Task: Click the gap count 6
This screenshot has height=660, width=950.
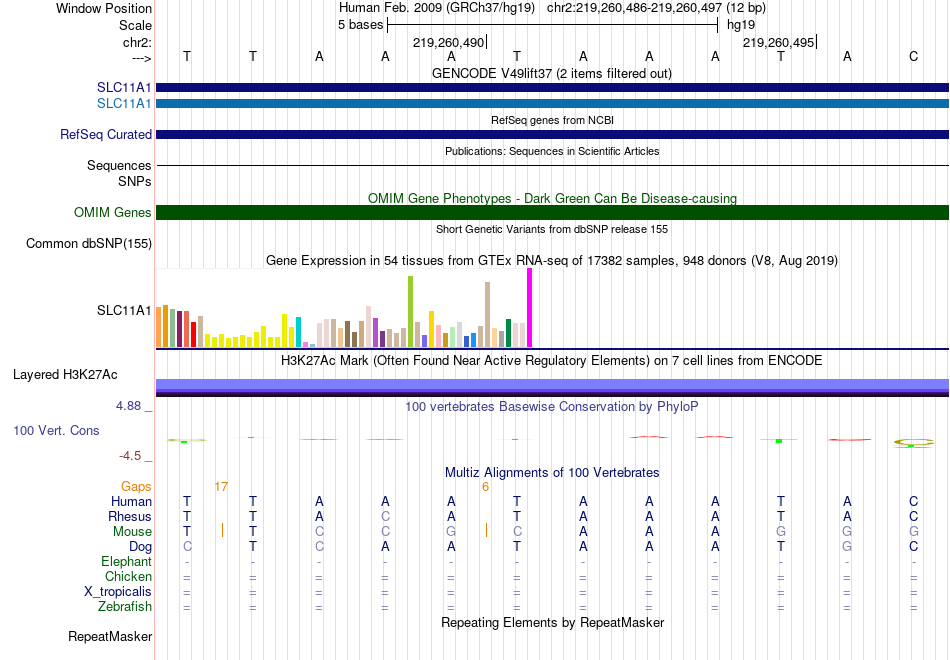Action: 485,487
